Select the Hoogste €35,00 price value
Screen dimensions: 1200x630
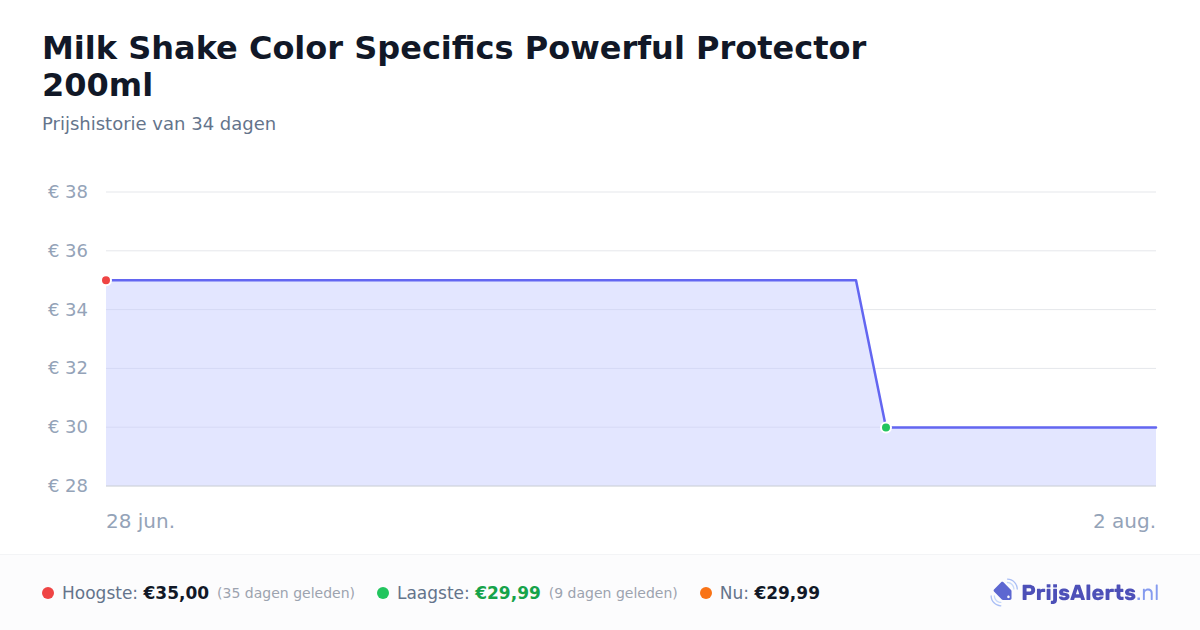176,593
